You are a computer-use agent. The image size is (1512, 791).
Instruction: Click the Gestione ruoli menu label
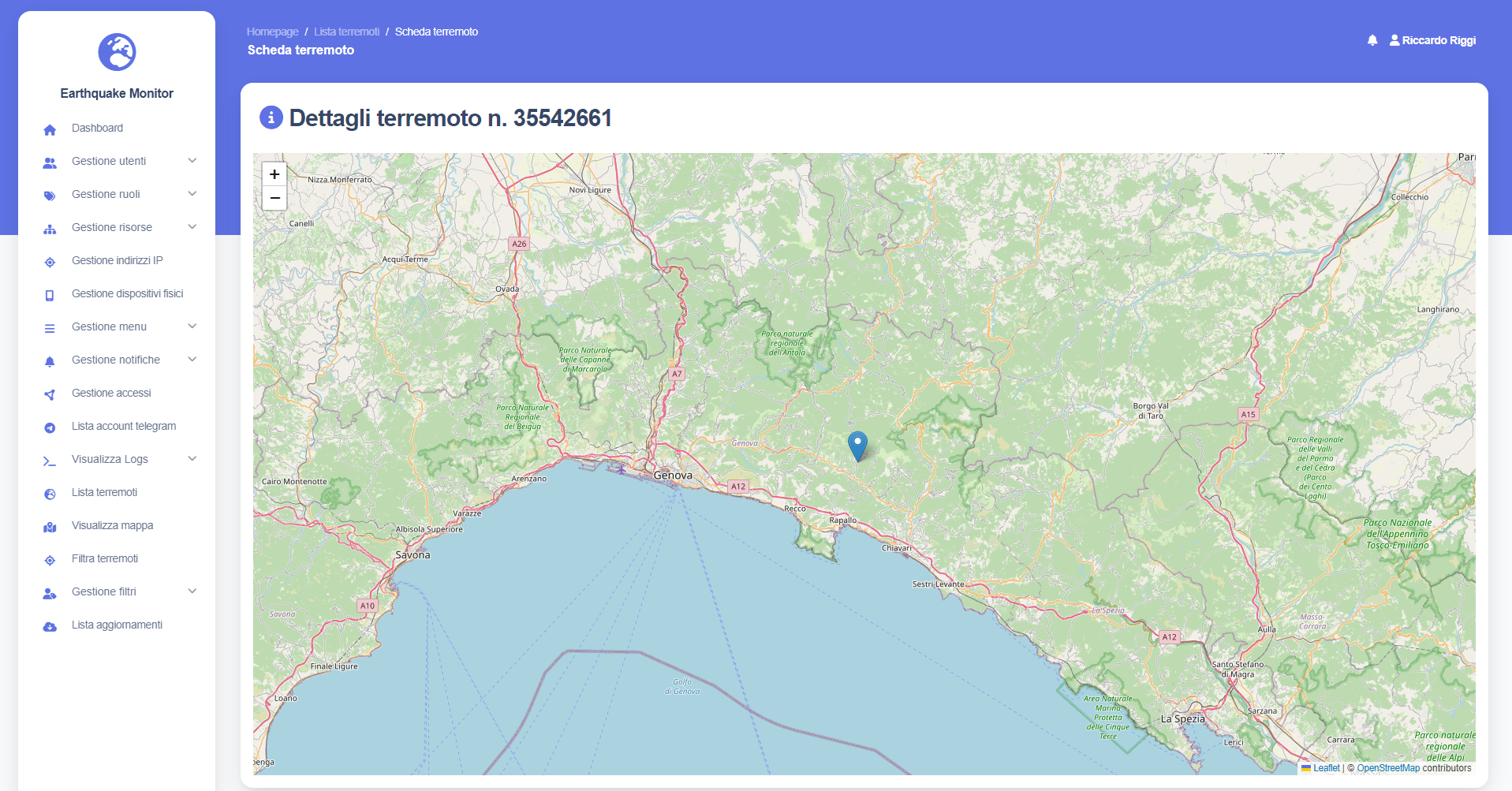click(106, 194)
